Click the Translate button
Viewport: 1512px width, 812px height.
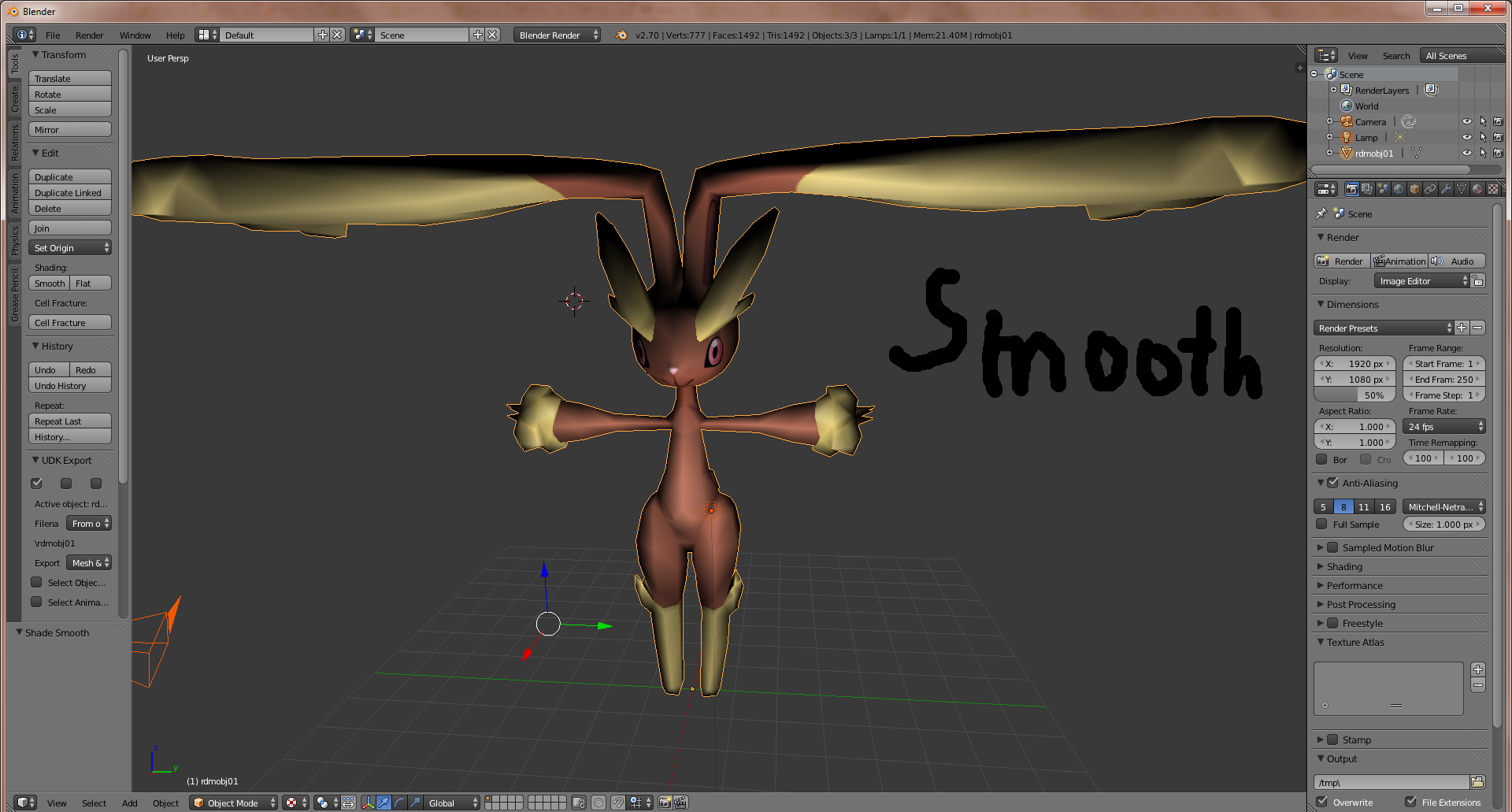pyautogui.click(x=70, y=78)
